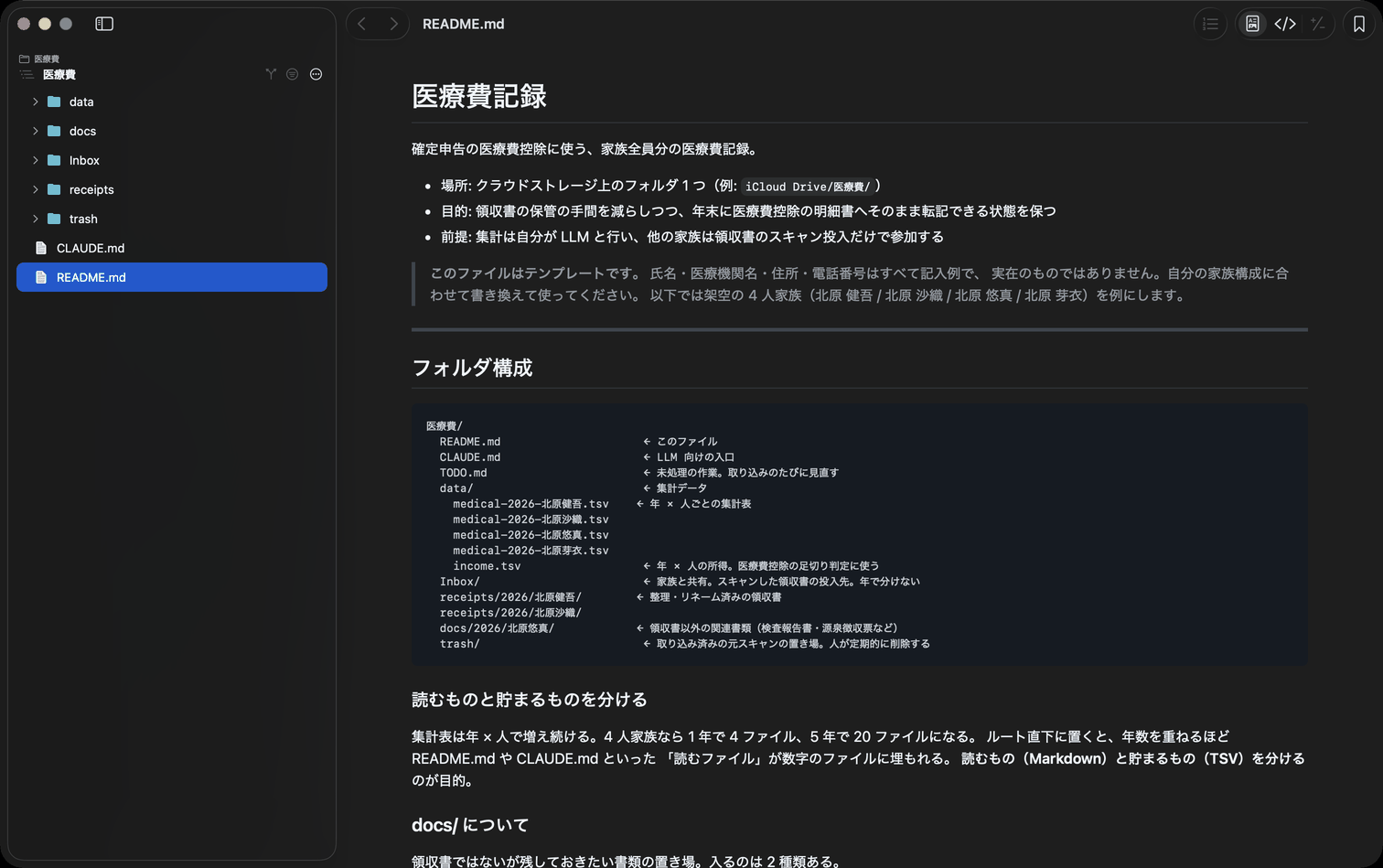
Task: Click receipts/2026/北原健吾/ in code block
Action: pos(510,597)
